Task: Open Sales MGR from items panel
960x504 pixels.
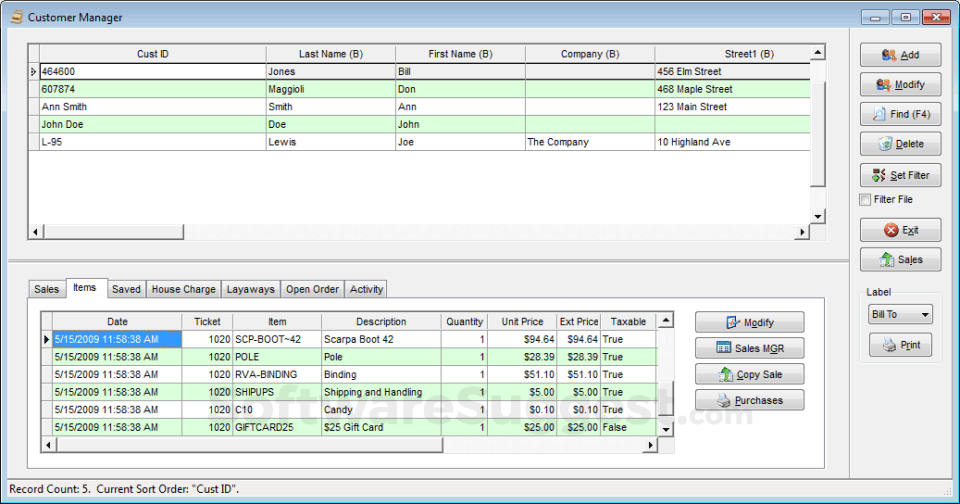Action: click(749, 348)
